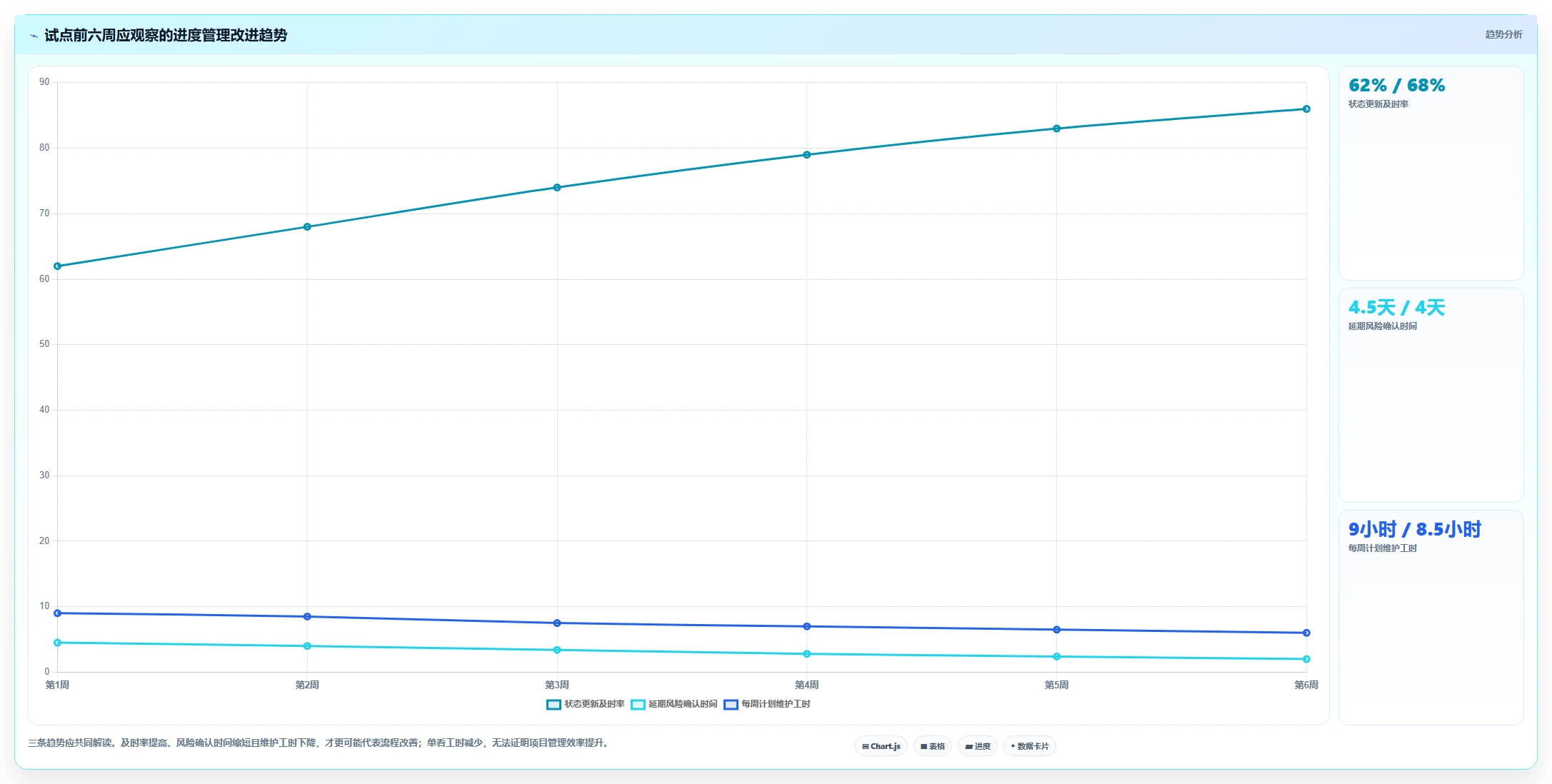Image resolution: width=1552 pixels, height=784 pixels.
Task: Click the 状态更新及时率 point at 第2周
Action: pyautogui.click(x=307, y=227)
